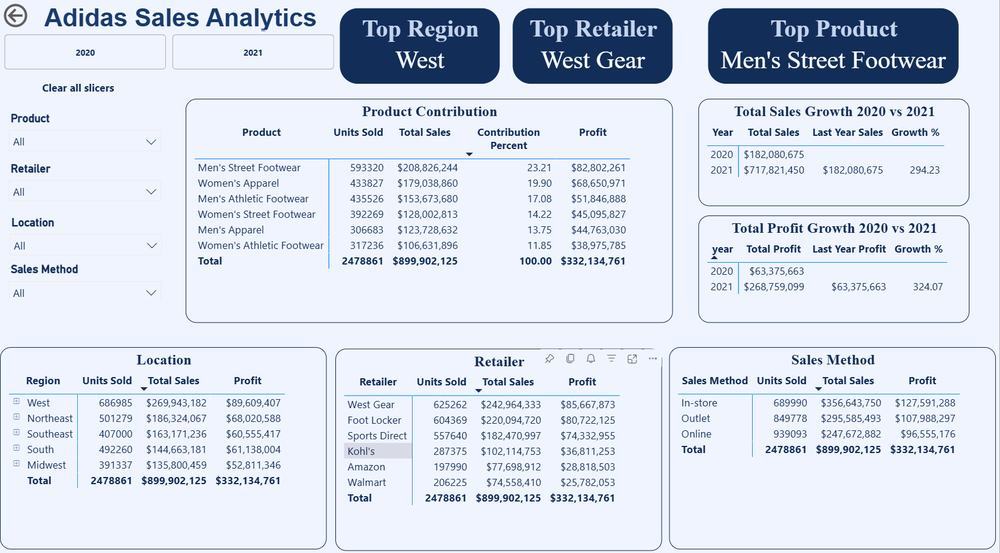Filter by year 2021
The image size is (1000, 553).
pyautogui.click(x=253, y=52)
